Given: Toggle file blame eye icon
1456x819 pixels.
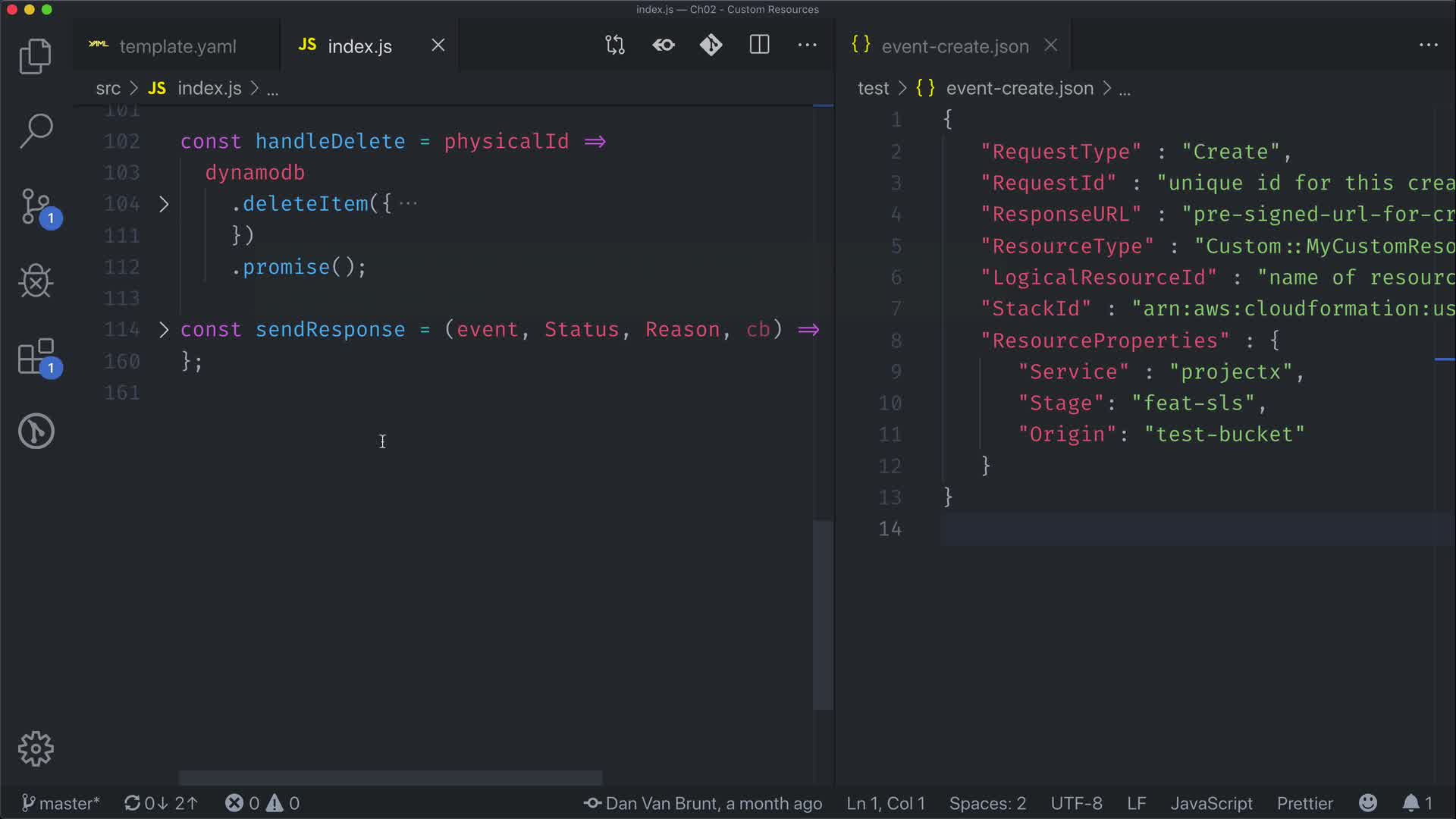Looking at the screenshot, I should click(x=664, y=45).
